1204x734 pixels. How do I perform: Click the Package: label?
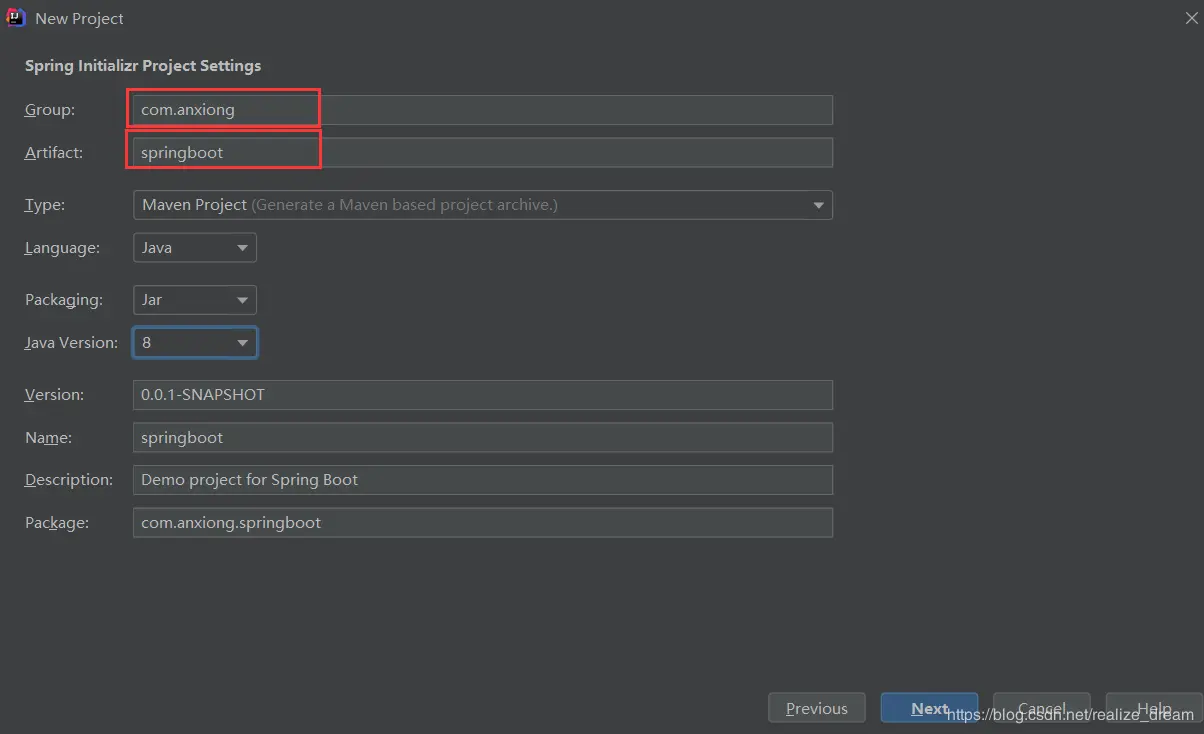pyautogui.click(x=57, y=523)
